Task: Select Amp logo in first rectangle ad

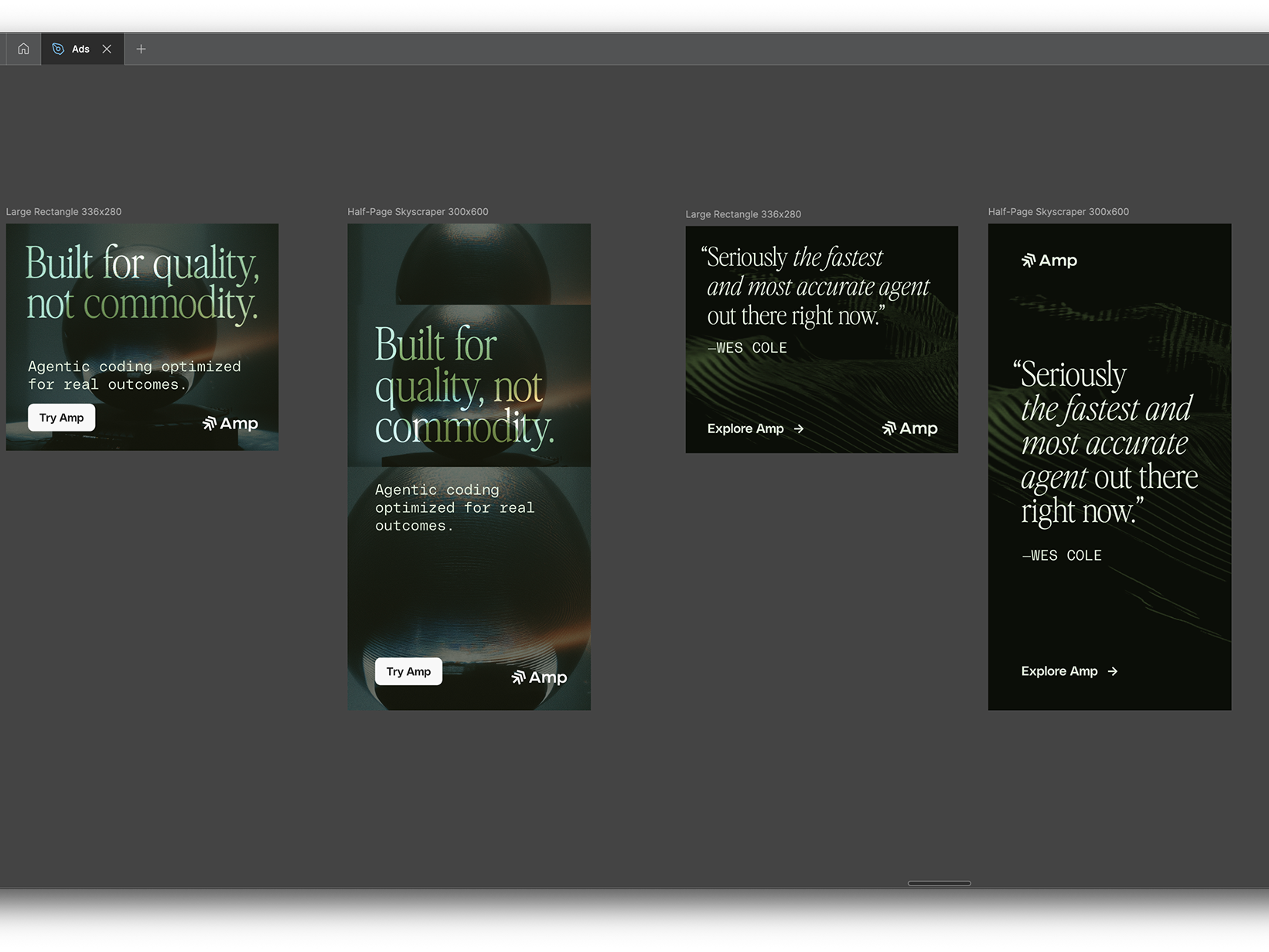Action: 230,423
